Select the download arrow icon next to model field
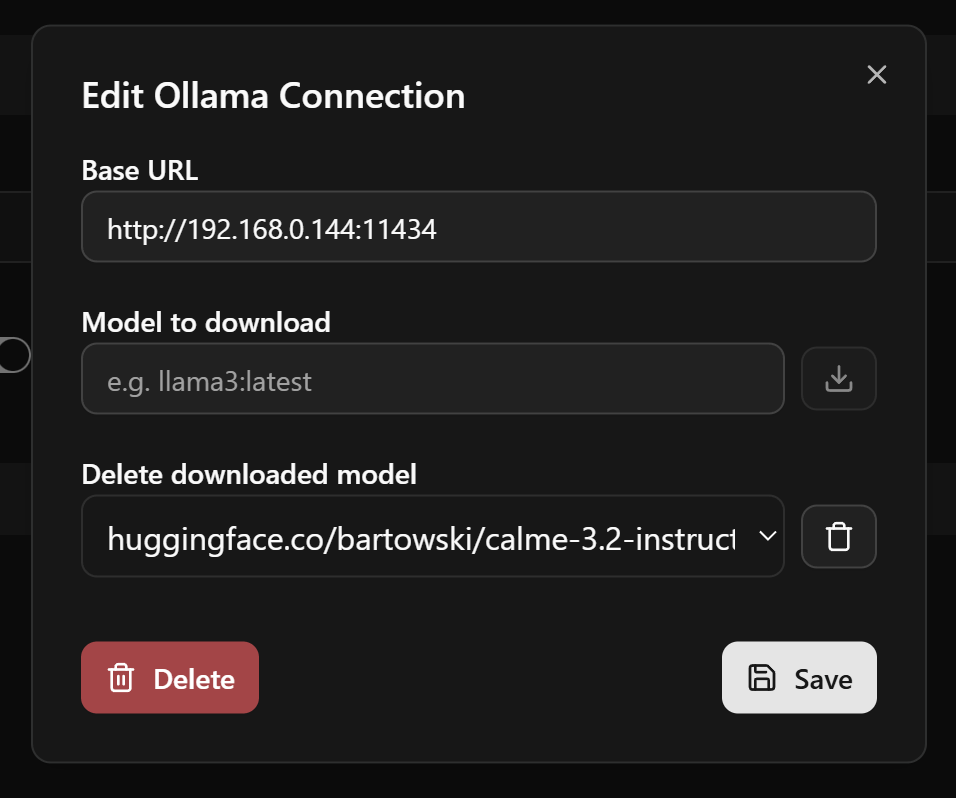 click(x=838, y=379)
